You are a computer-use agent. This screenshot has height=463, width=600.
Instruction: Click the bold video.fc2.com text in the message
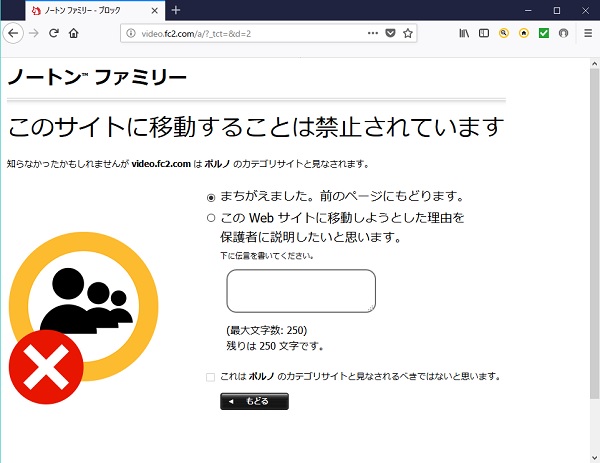161,164
